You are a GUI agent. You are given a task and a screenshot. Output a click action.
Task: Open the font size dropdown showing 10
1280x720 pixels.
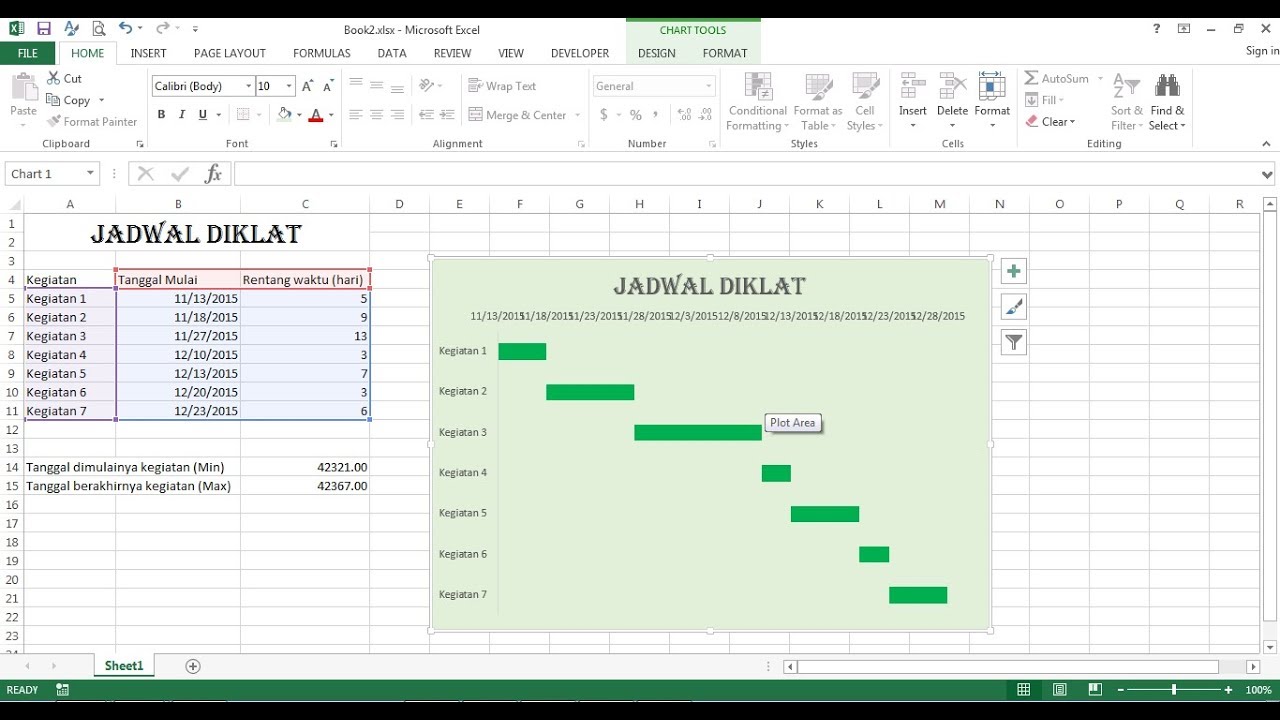click(289, 87)
